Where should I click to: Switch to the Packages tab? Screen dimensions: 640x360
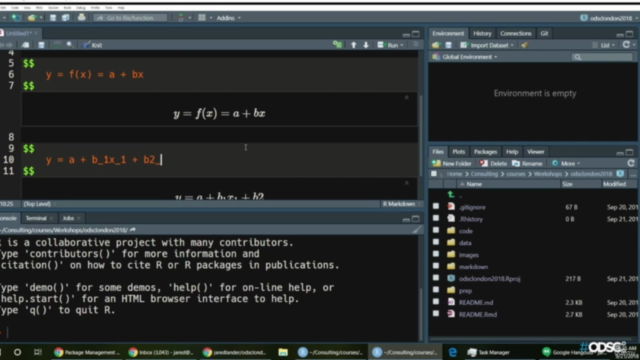tap(485, 152)
